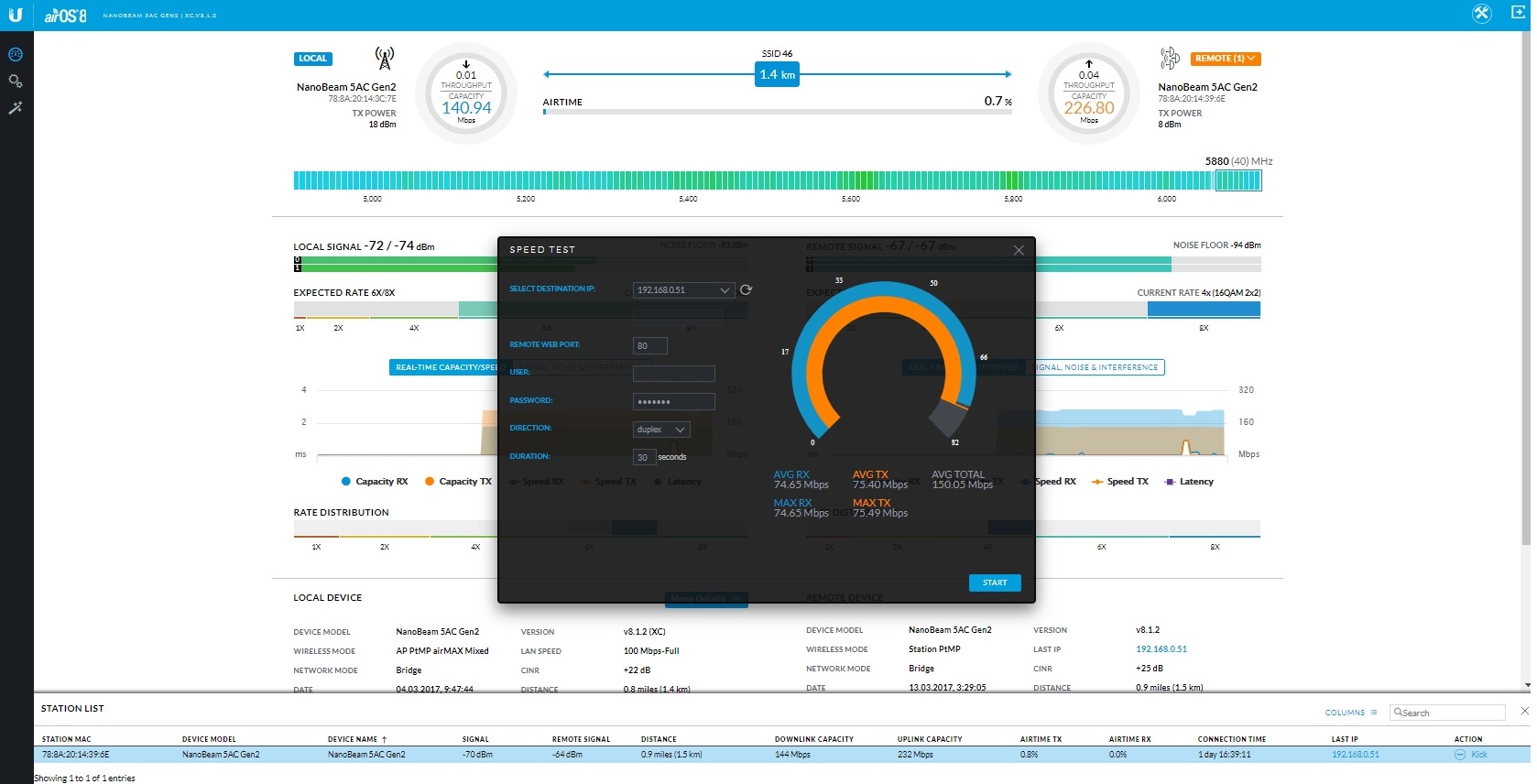
Task: Open Remote Device Last IP 192.168.0.51 link
Action: click(1161, 649)
